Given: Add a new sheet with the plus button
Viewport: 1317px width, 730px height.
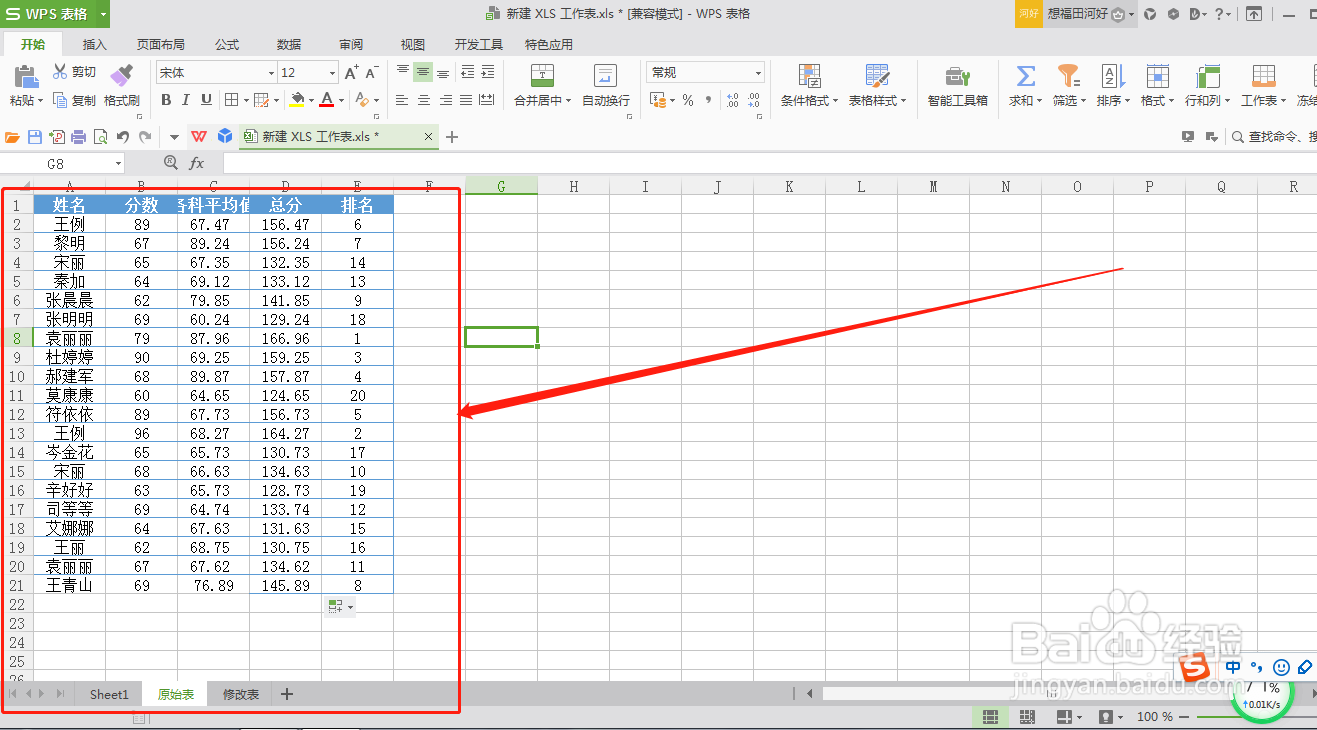Looking at the screenshot, I should [x=287, y=694].
